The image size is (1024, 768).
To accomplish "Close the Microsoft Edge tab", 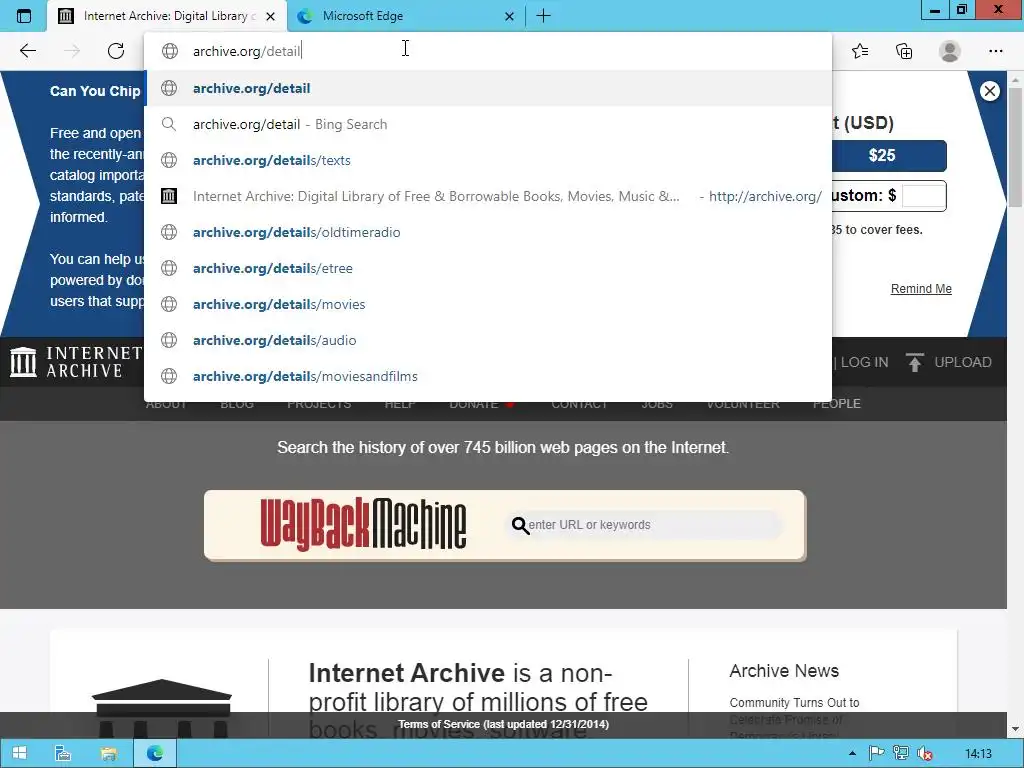I will (x=509, y=16).
